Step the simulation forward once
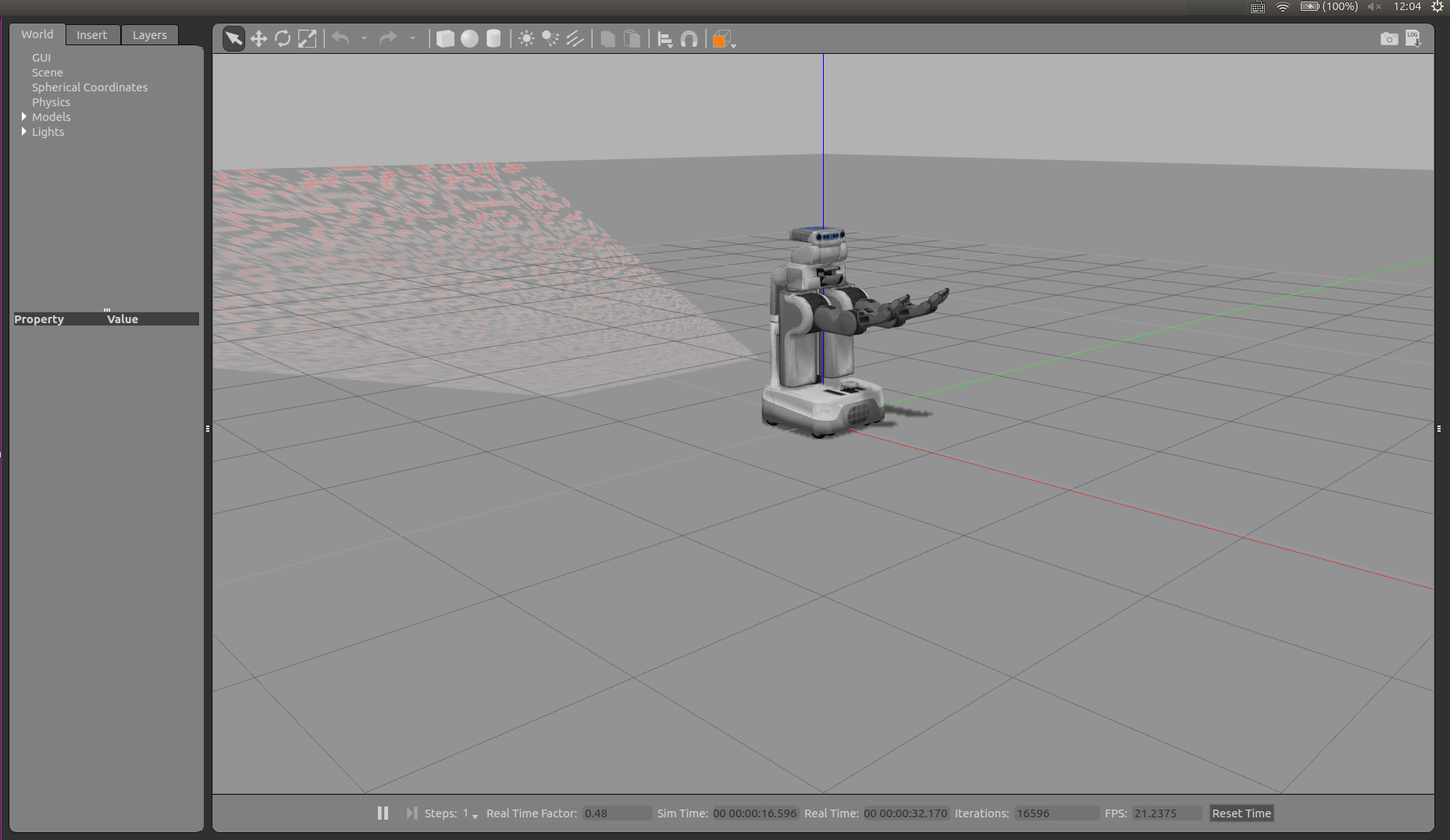This screenshot has height=840, width=1450. pyautogui.click(x=411, y=813)
